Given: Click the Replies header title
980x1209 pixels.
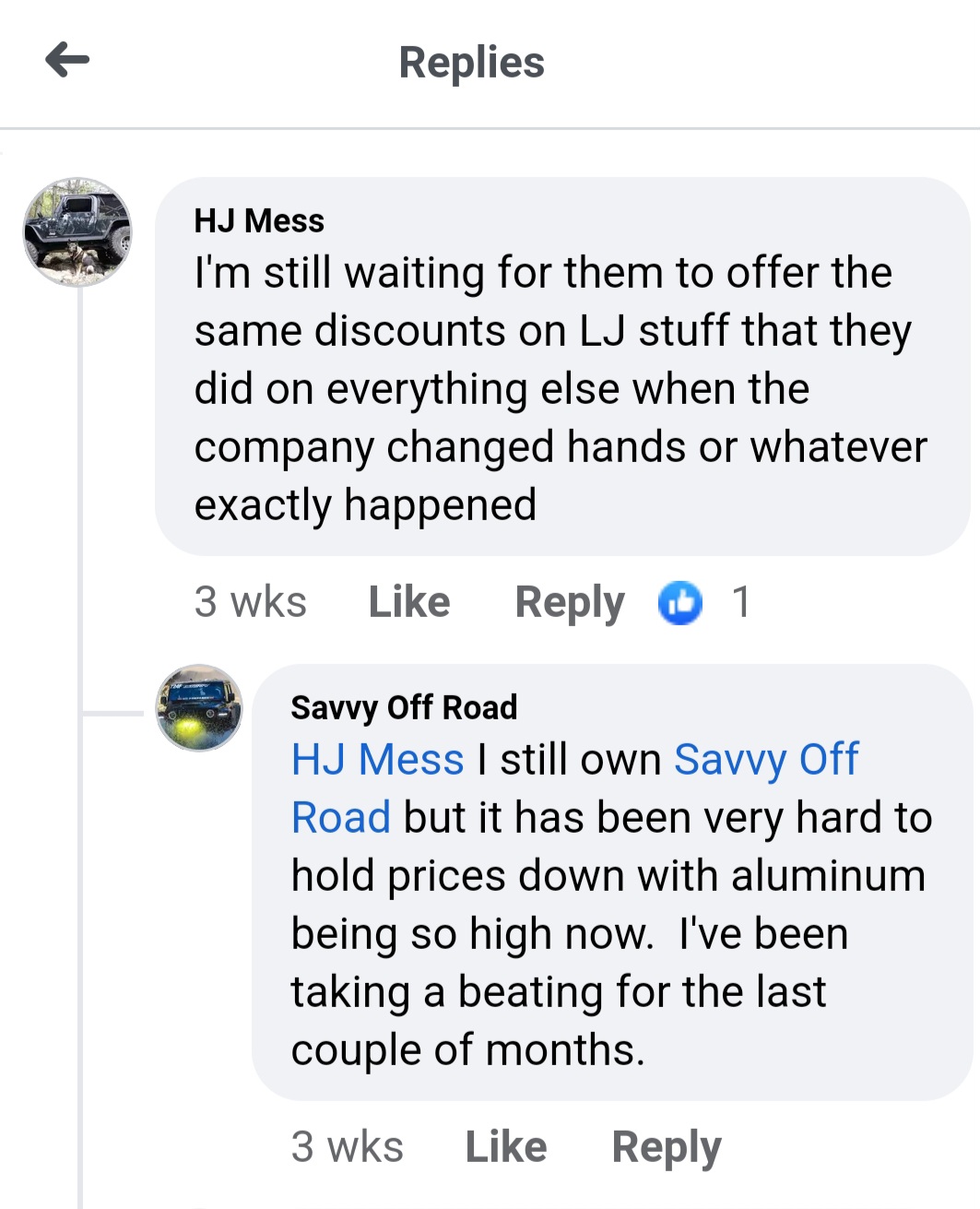Looking at the screenshot, I should (x=471, y=63).
